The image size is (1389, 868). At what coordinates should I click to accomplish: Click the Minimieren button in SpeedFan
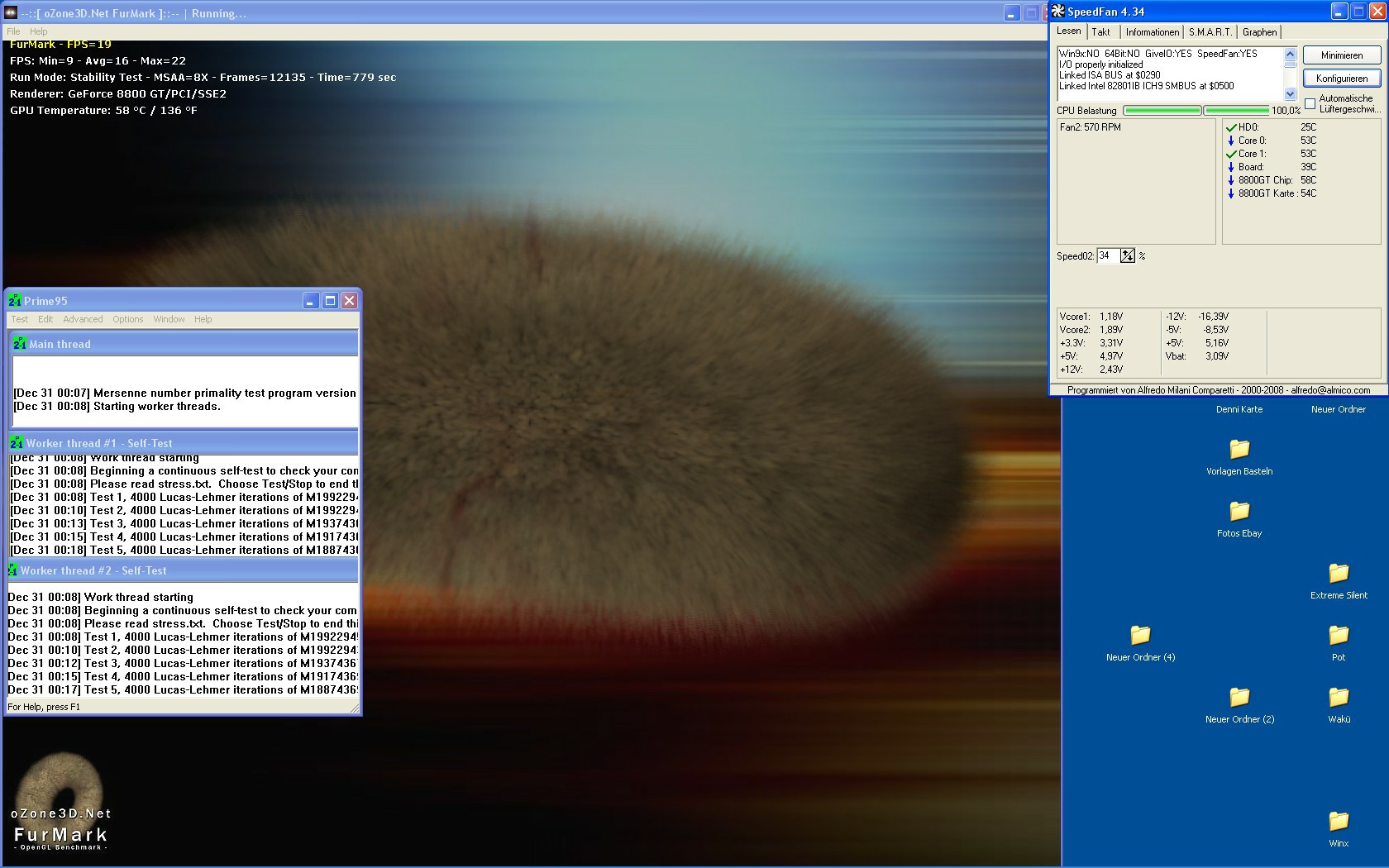coord(1342,55)
